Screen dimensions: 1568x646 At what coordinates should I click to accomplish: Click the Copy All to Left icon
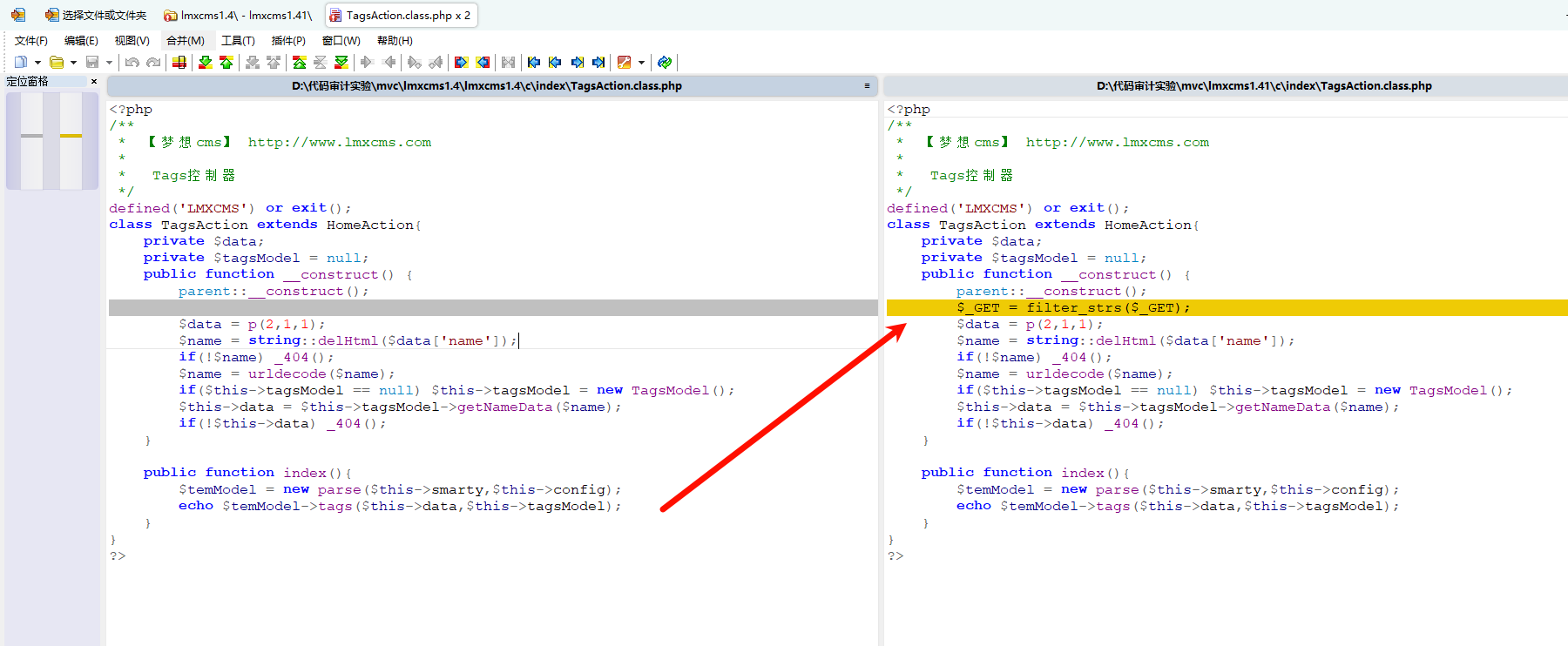pos(483,62)
